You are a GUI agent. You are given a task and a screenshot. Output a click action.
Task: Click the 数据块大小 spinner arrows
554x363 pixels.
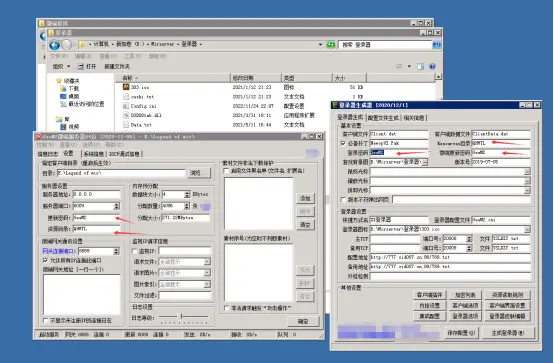pyautogui.click(x=187, y=194)
